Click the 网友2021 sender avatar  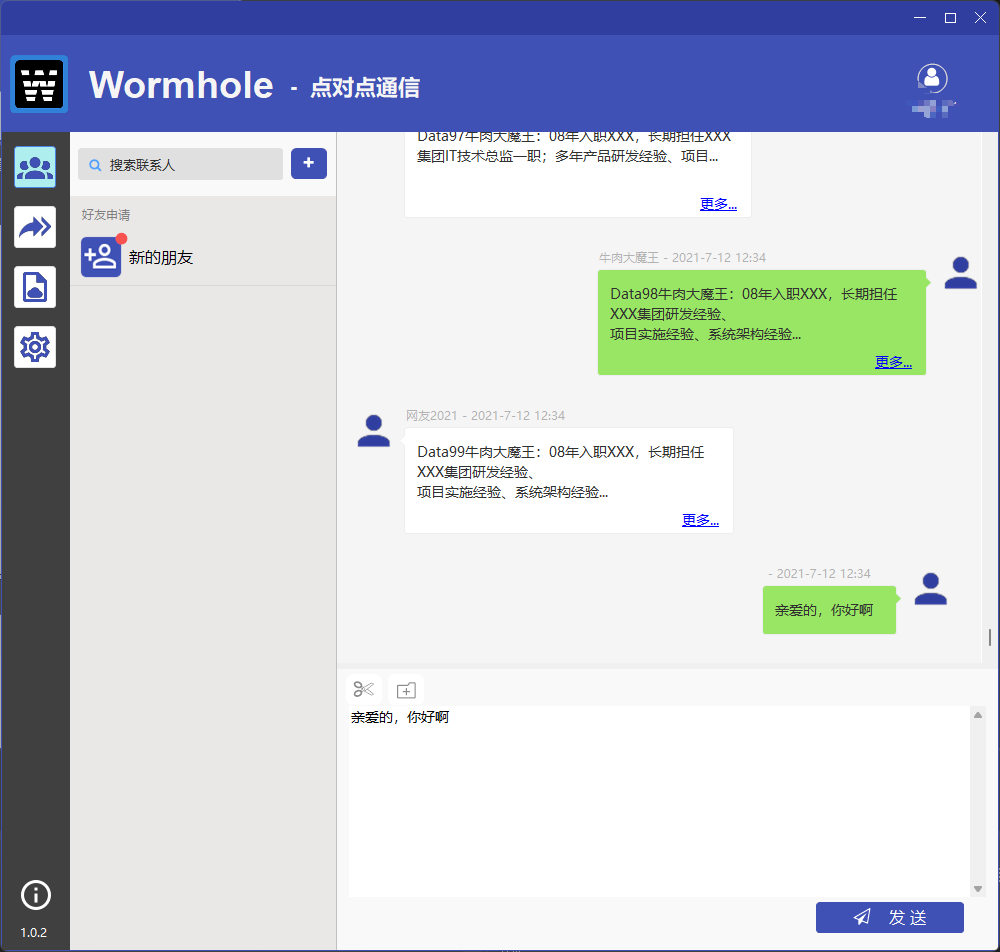(x=374, y=431)
